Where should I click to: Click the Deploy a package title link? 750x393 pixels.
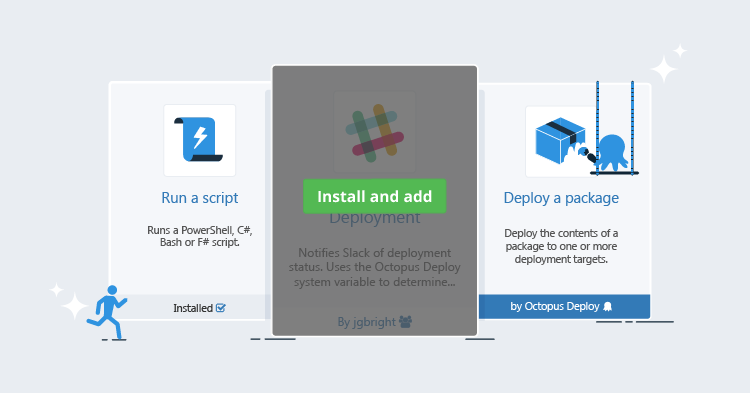(561, 198)
